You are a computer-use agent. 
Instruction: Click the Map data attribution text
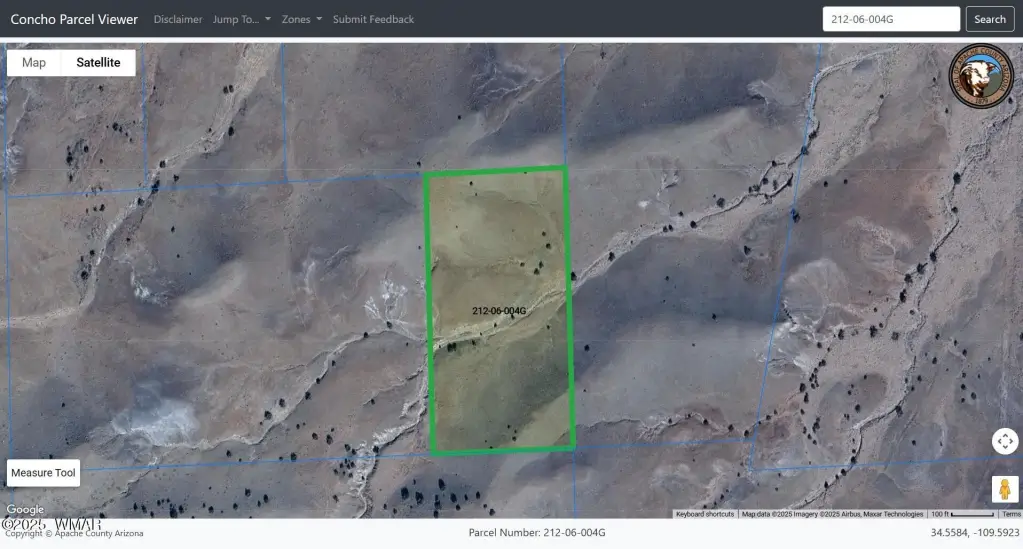[832, 514]
